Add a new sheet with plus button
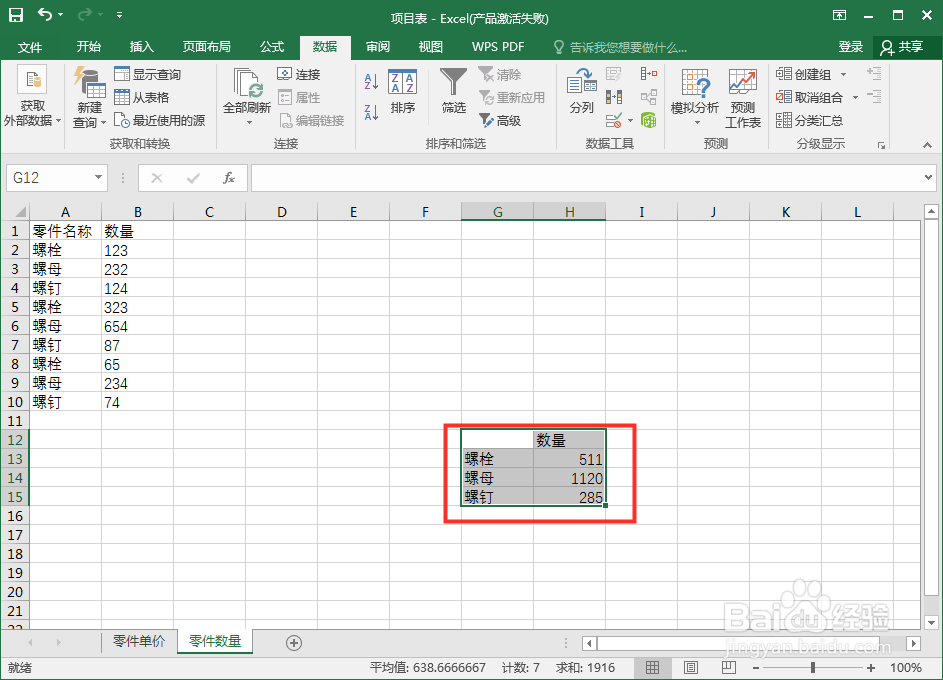The width and height of the screenshot is (943, 680). pyautogui.click(x=293, y=643)
